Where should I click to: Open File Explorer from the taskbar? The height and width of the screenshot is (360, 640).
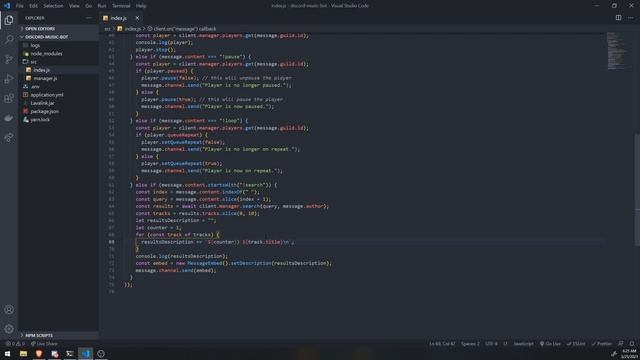[23, 353]
